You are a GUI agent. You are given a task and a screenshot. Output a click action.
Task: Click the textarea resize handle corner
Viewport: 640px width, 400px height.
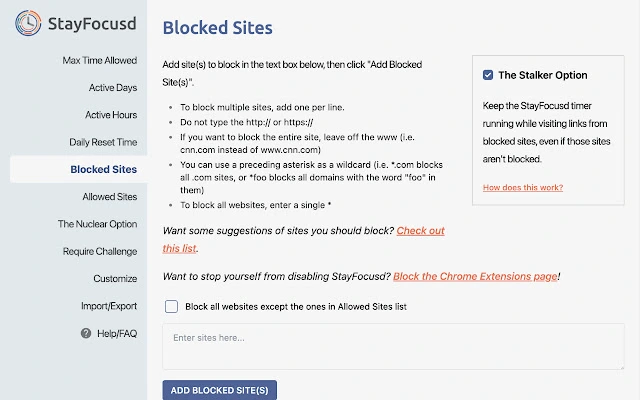click(x=621, y=367)
